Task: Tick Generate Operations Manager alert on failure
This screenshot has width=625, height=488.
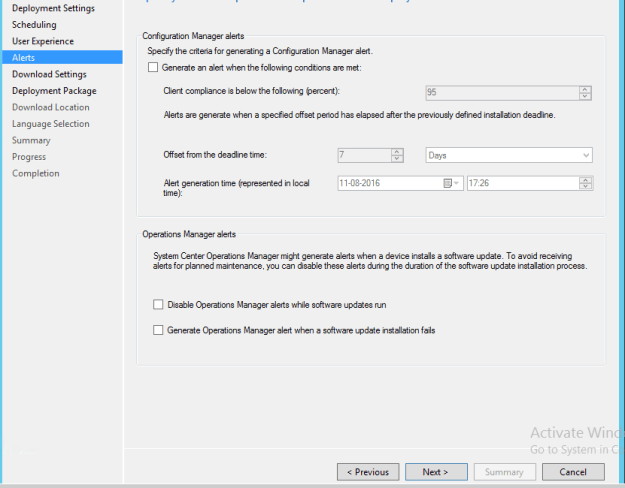Action: (158, 330)
